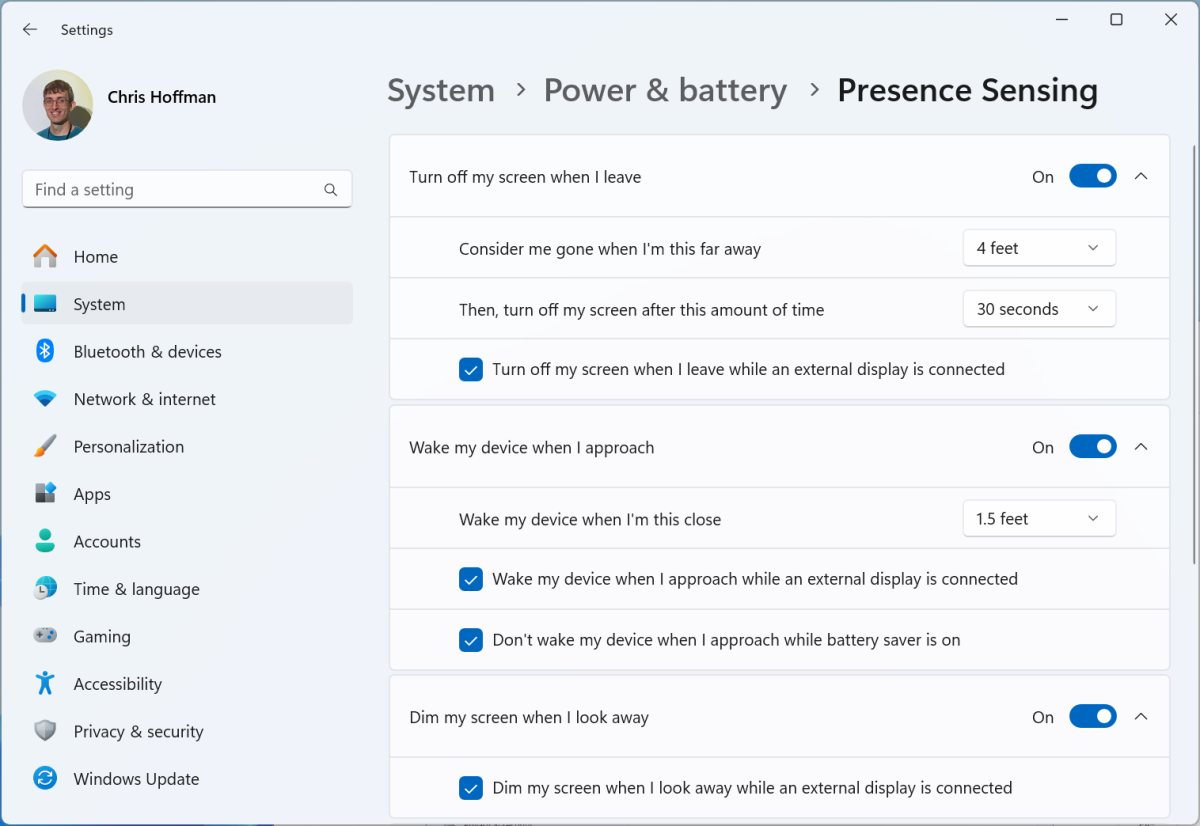
Task: Click the Privacy & security shield icon
Action: (45, 731)
